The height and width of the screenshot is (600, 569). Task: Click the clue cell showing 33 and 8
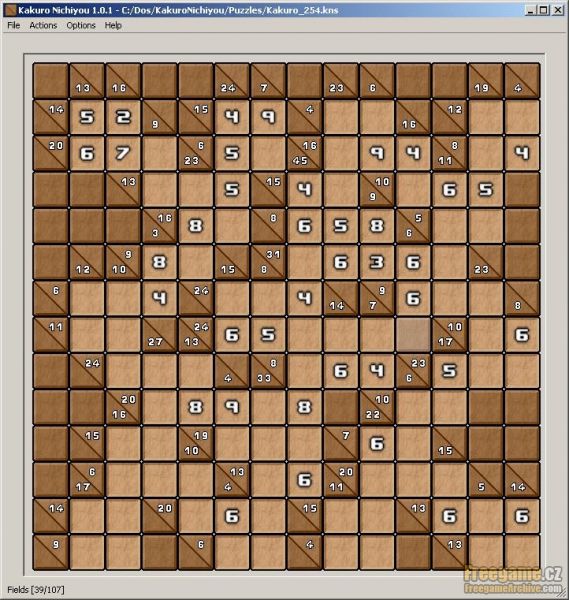click(x=268, y=371)
